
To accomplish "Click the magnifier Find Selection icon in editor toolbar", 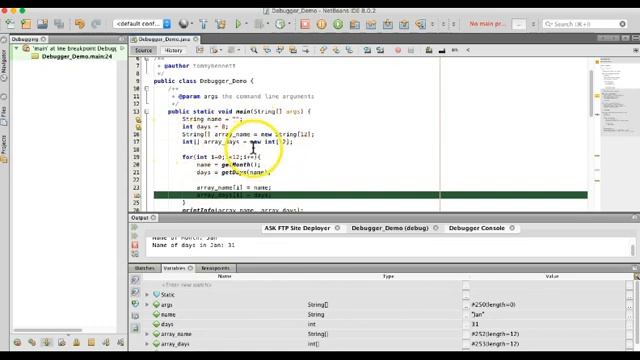I will point(254,50).
